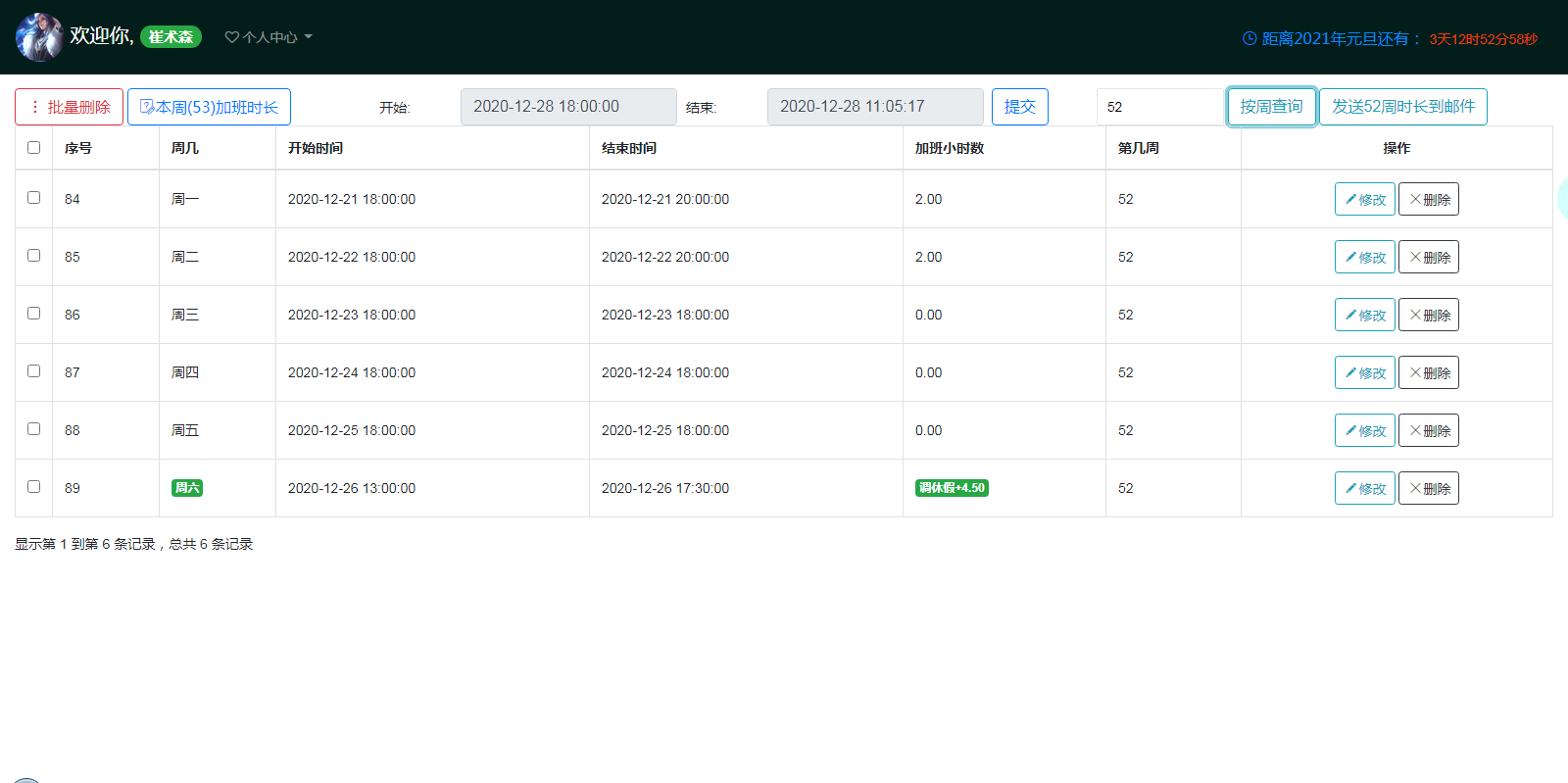This screenshot has height=783, width=1568.
Task: Check the checkbox for row 86
Action: pos(33,314)
